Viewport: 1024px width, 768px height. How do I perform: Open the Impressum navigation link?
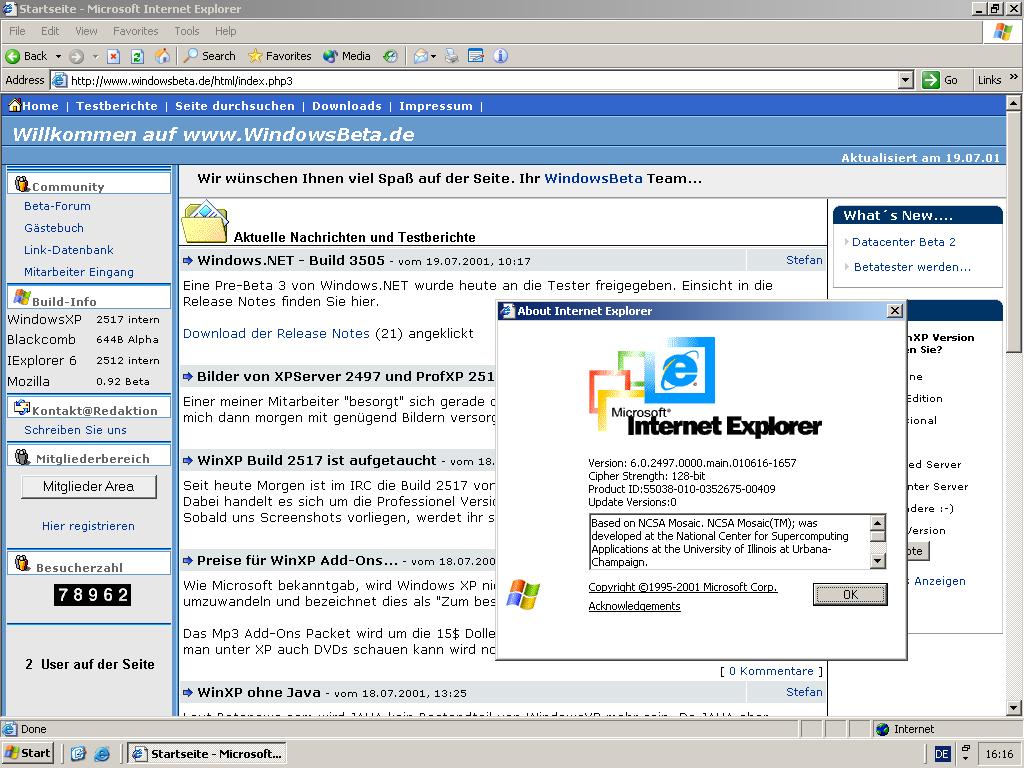(x=436, y=106)
